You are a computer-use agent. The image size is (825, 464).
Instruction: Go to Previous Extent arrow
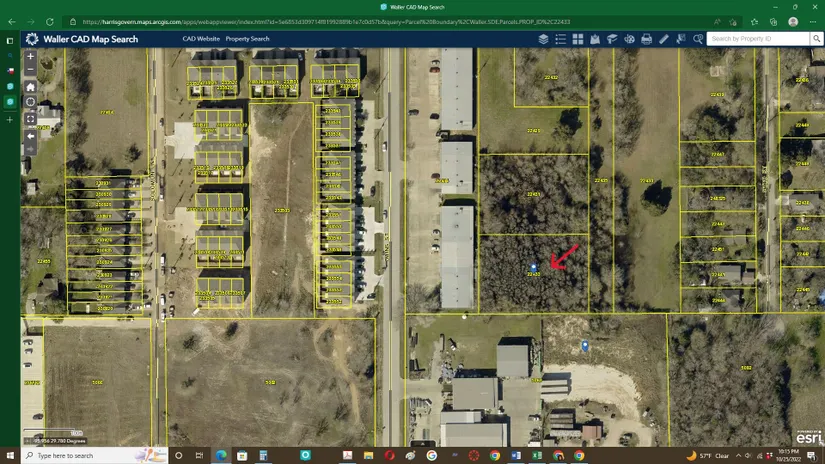tap(30, 134)
